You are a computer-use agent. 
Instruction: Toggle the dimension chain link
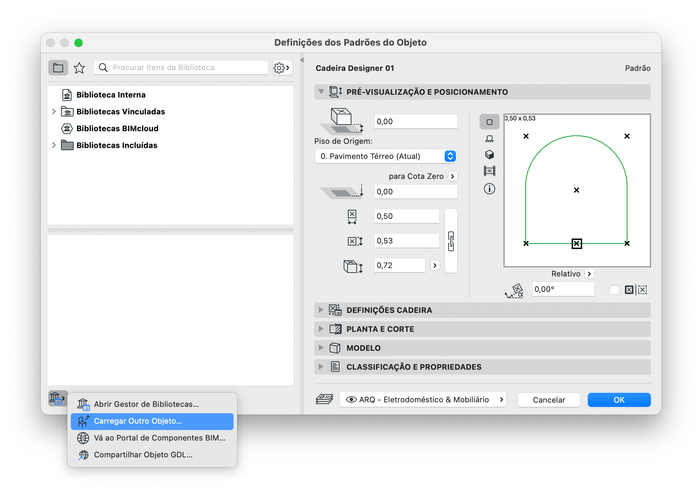coord(451,241)
